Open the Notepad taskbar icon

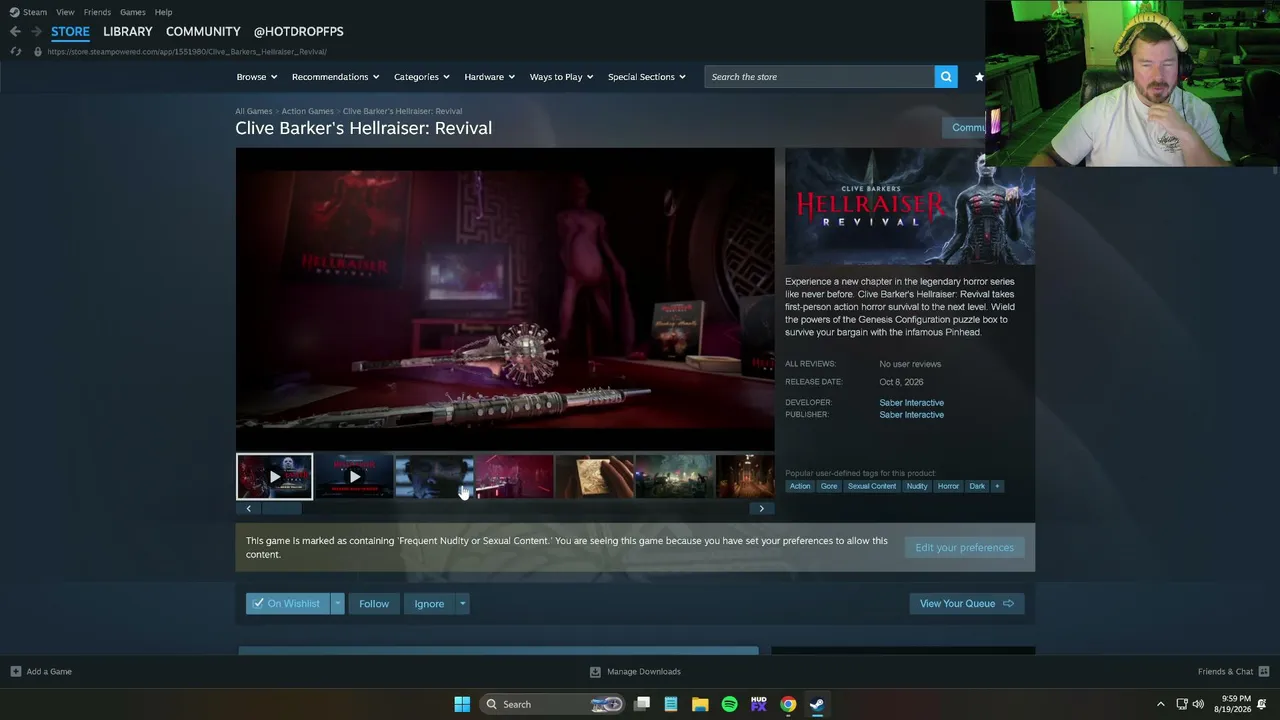tap(671, 704)
